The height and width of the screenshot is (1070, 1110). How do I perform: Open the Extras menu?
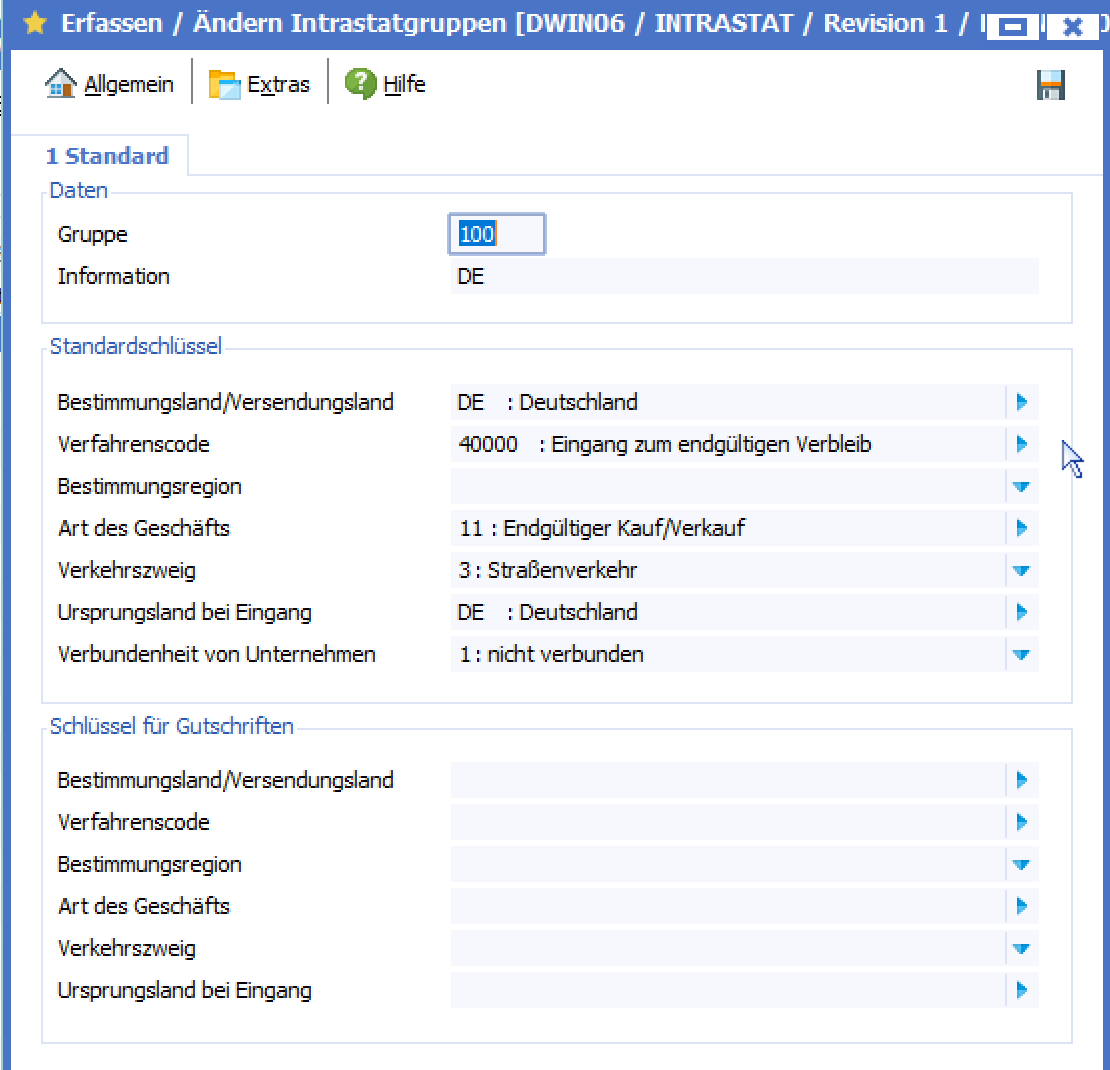tap(259, 84)
